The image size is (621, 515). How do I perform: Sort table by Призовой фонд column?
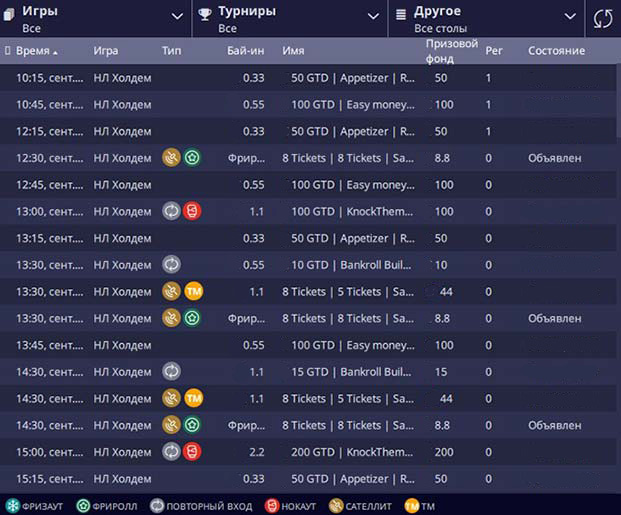click(451, 51)
